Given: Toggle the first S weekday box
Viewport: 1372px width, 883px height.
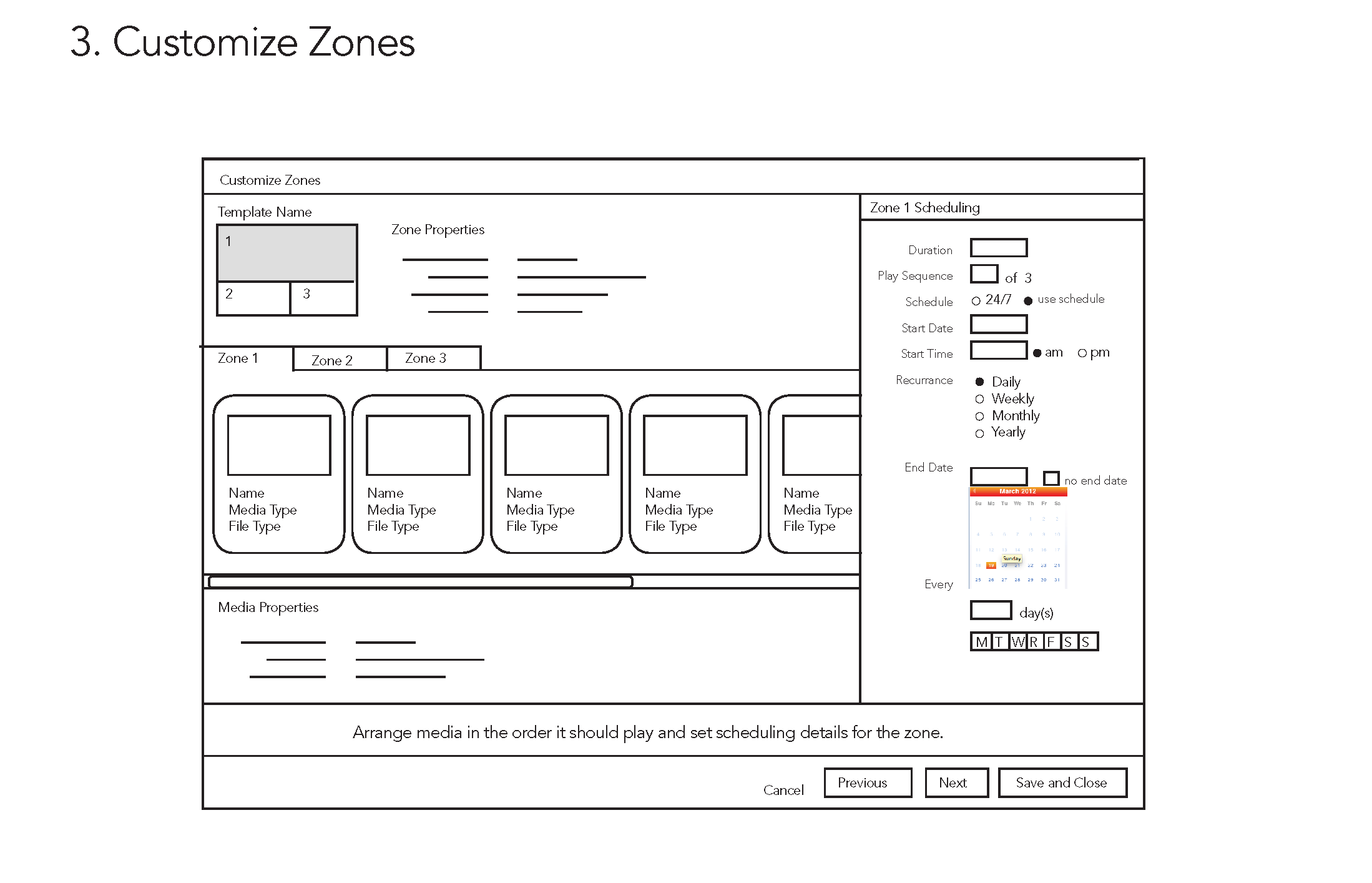Looking at the screenshot, I should pyautogui.click(x=1069, y=642).
